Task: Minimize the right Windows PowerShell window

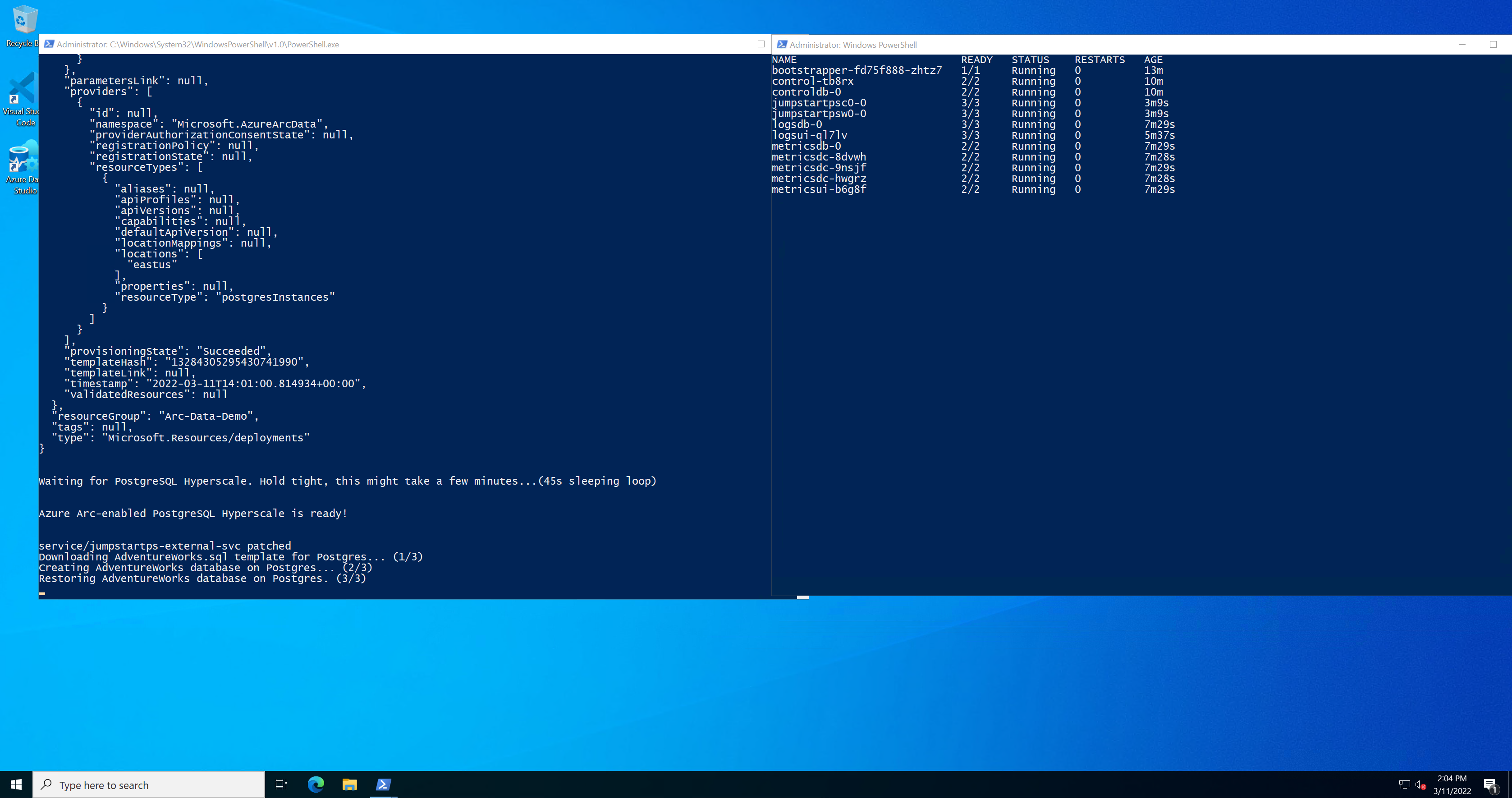Action: coord(1462,45)
